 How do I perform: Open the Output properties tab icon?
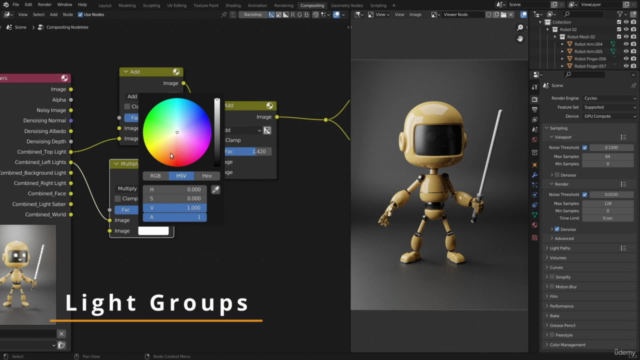pos(535,109)
